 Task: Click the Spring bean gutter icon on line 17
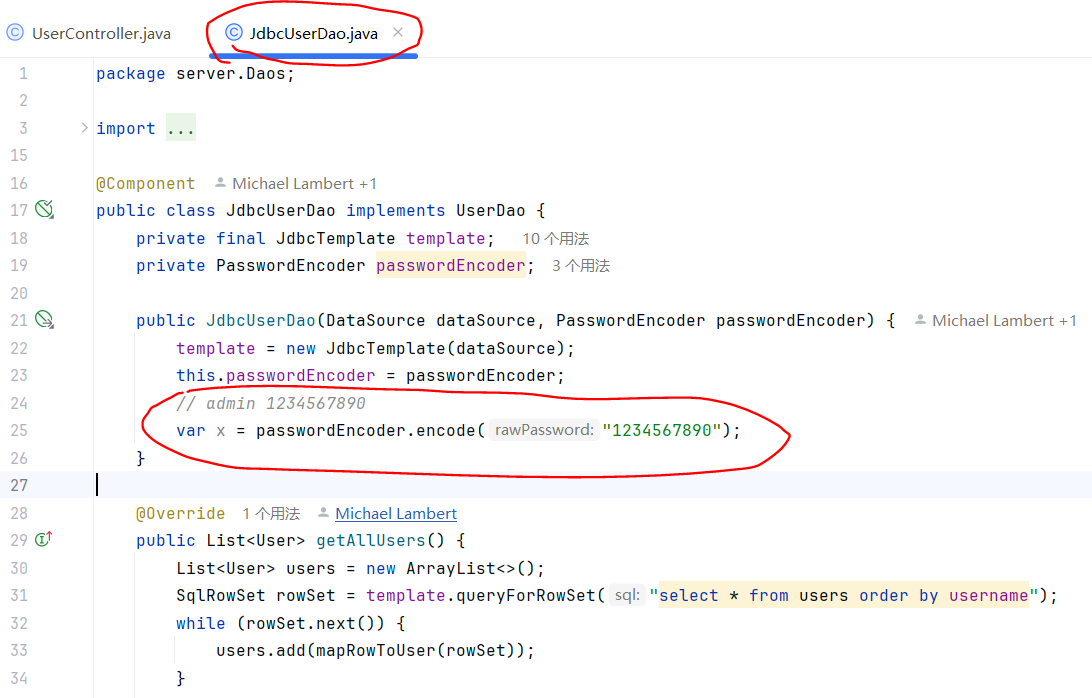(45, 209)
